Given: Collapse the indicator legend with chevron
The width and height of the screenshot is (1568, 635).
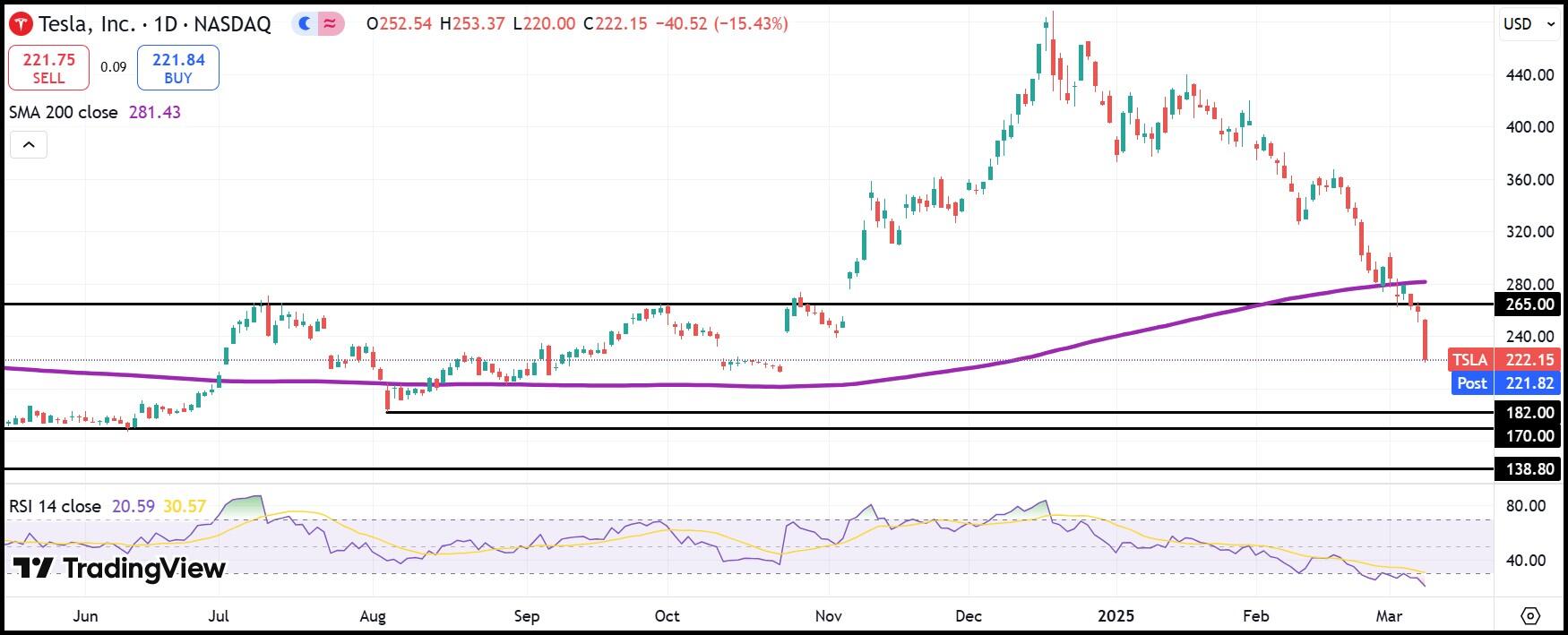Looking at the screenshot, I should pyautogui.click(x=29, y=145).
